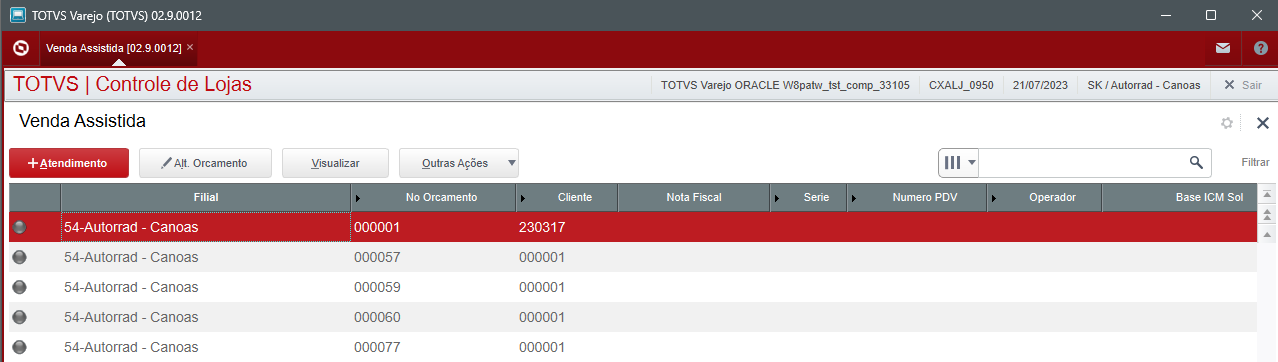Click status dot of order 000060
The image size is (1278, 362).
pyautogui.click(x=19, y=317)
